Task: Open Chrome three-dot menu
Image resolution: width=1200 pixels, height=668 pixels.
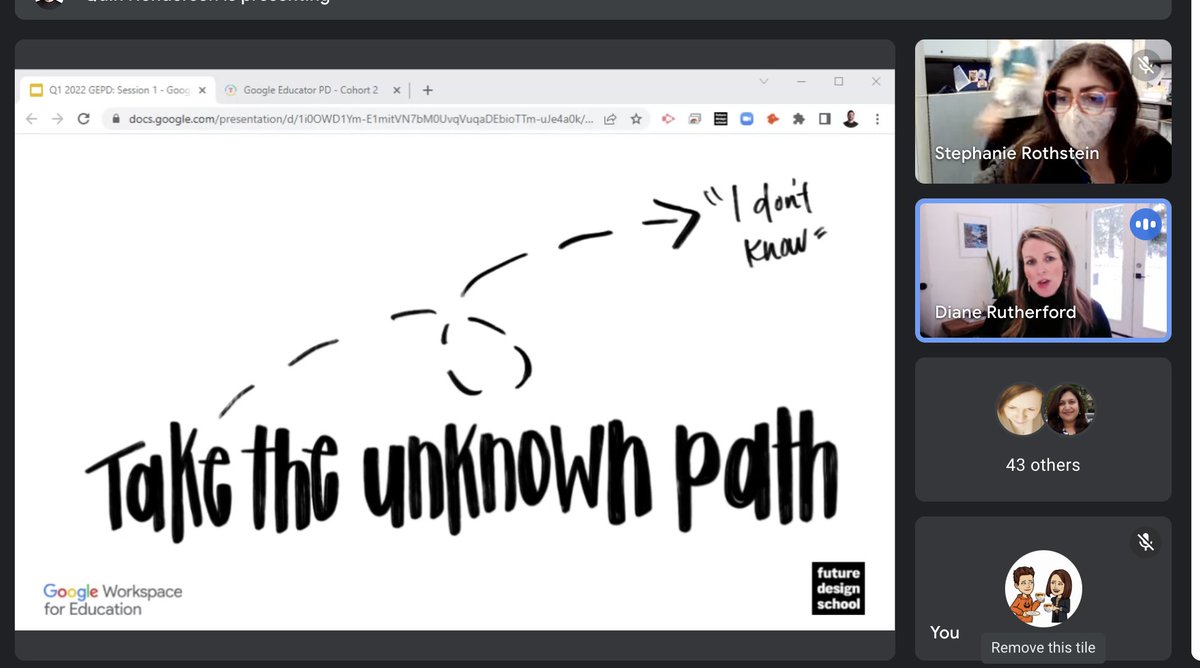Action: [877, 119]
